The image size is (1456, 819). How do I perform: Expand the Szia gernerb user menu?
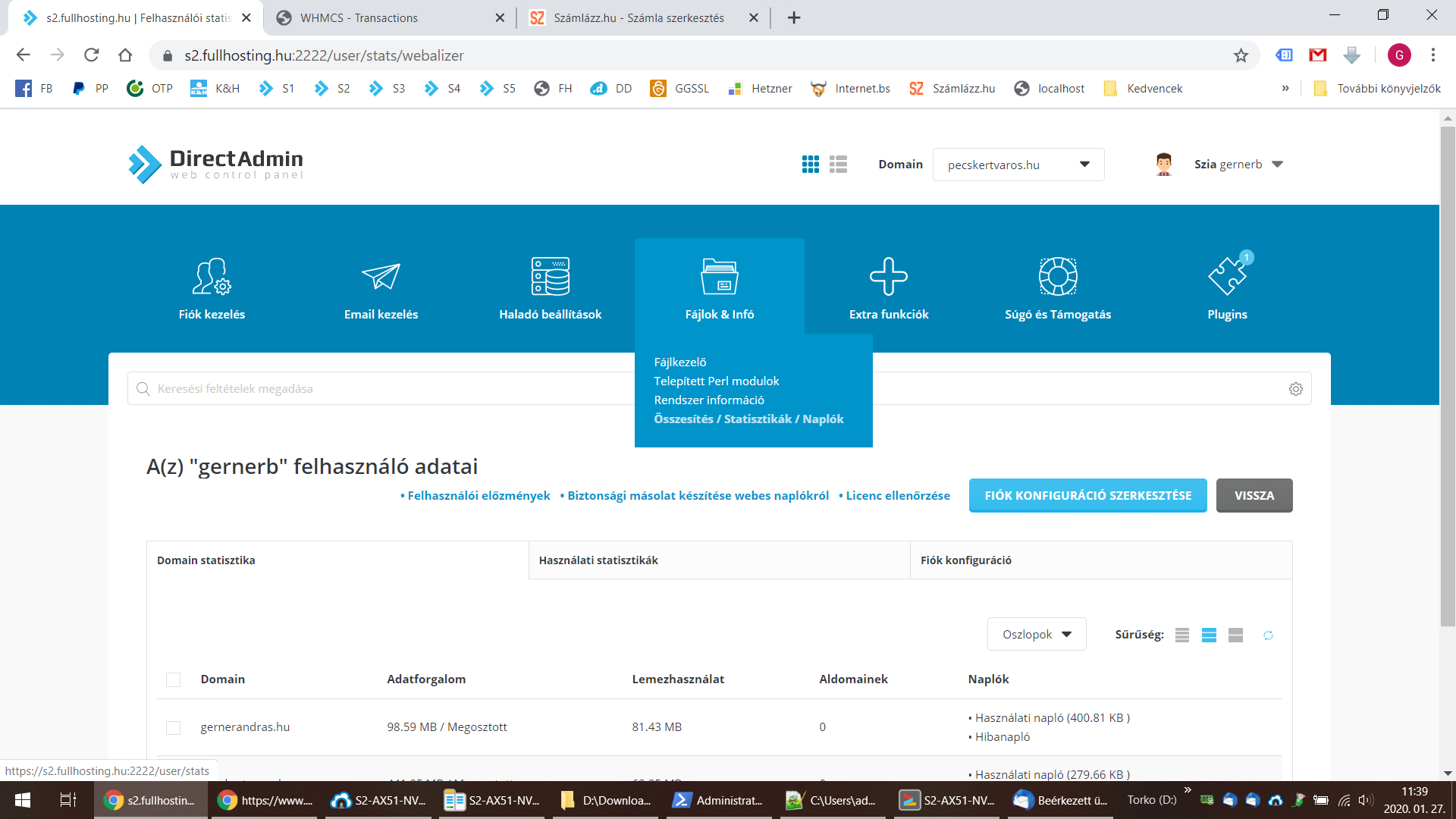1238,165
